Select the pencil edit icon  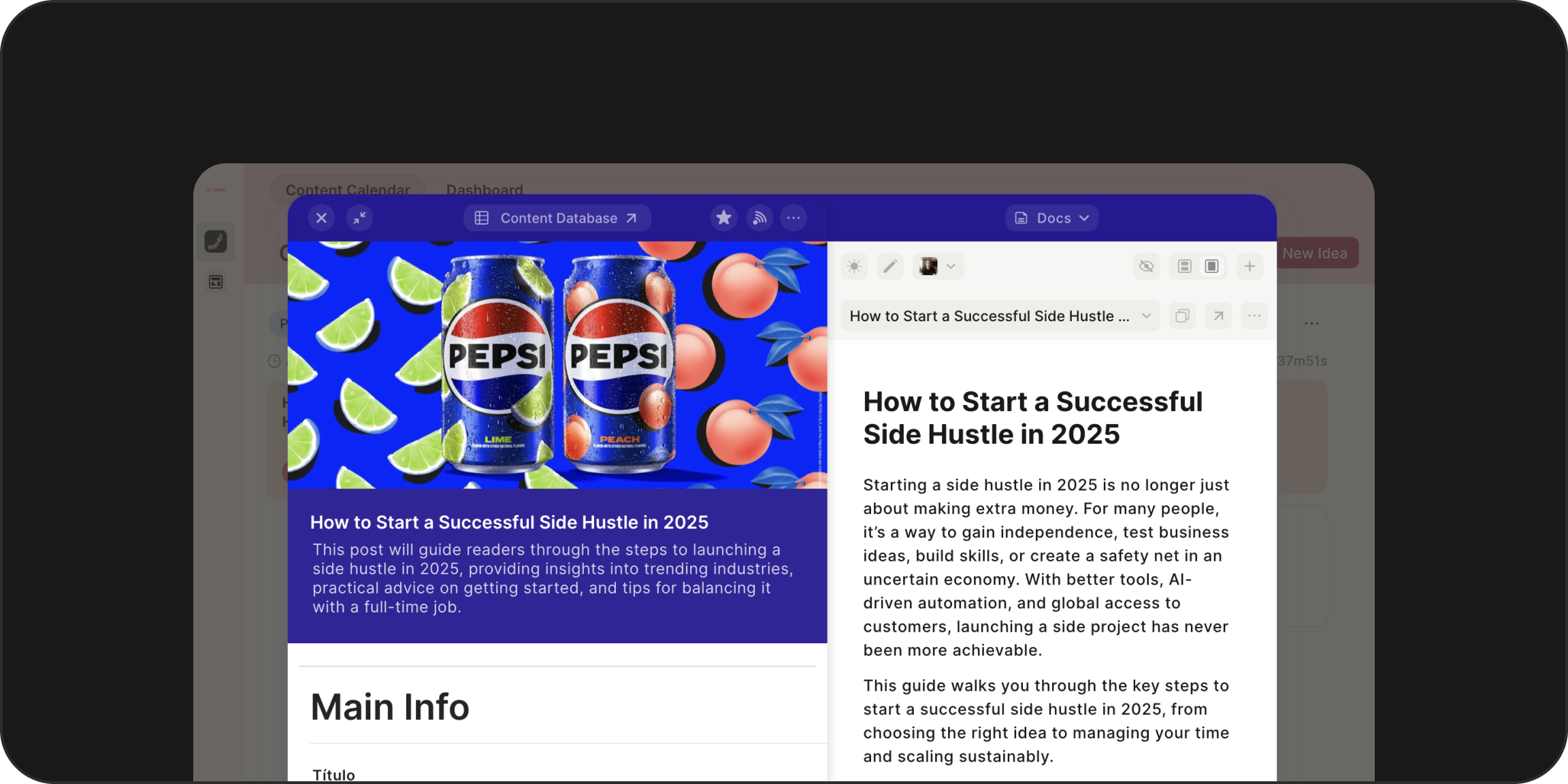(889, 266)
